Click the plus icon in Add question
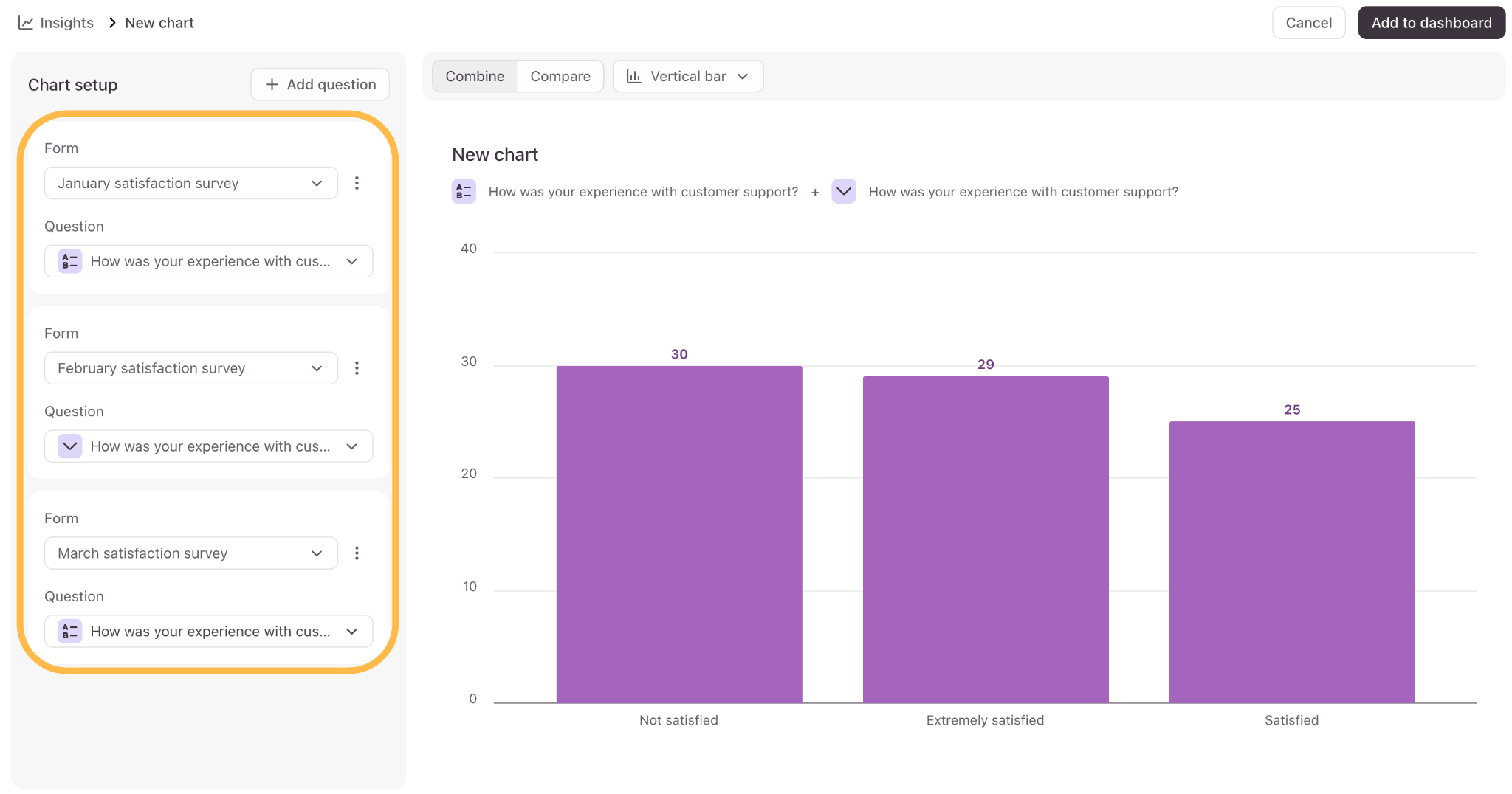 (x=272, y=85)
